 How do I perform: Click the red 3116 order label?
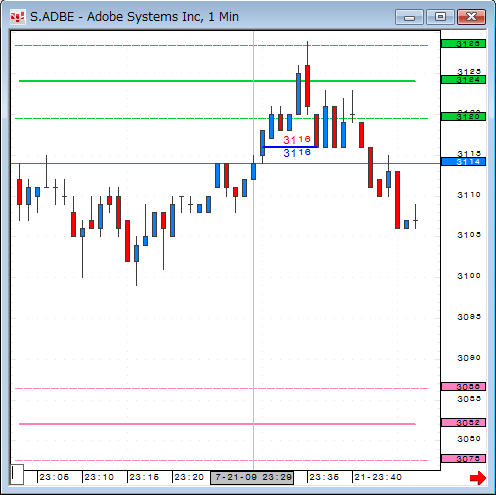(297, 140)
